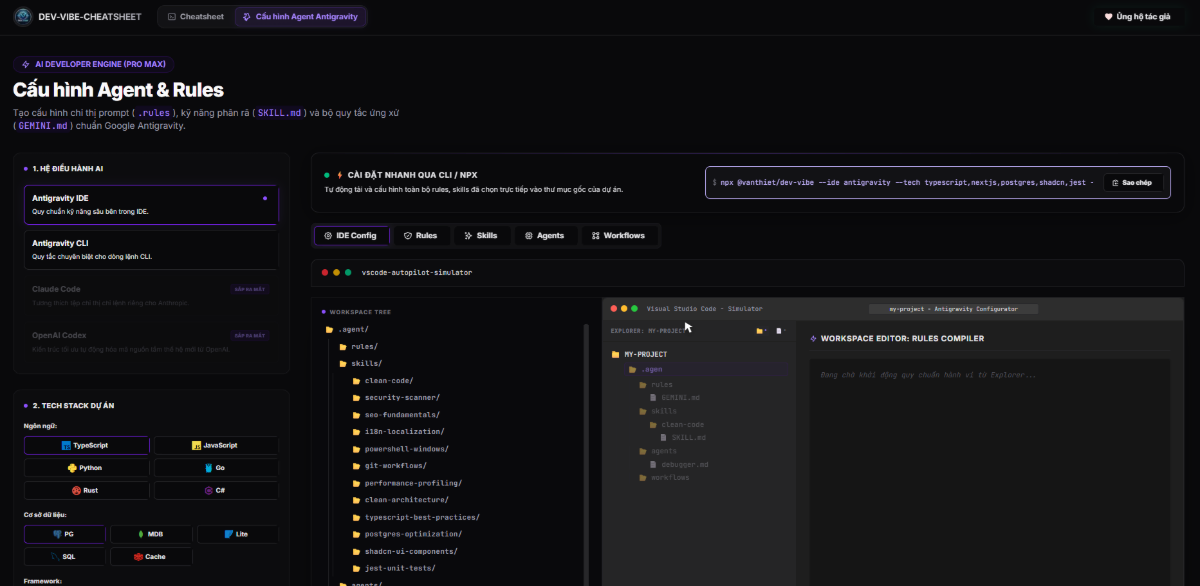Click the npx install command field

pos(938,183)
